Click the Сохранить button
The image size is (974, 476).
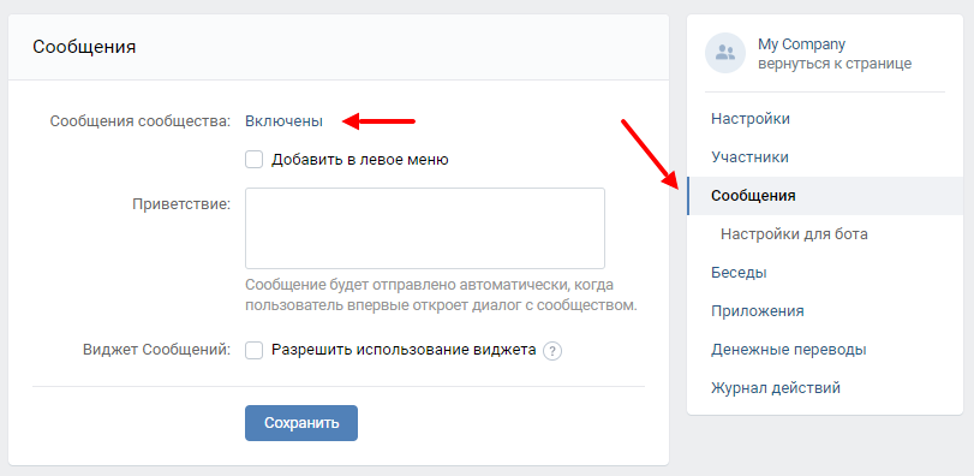pyautogui.click(x=301, y=423)
